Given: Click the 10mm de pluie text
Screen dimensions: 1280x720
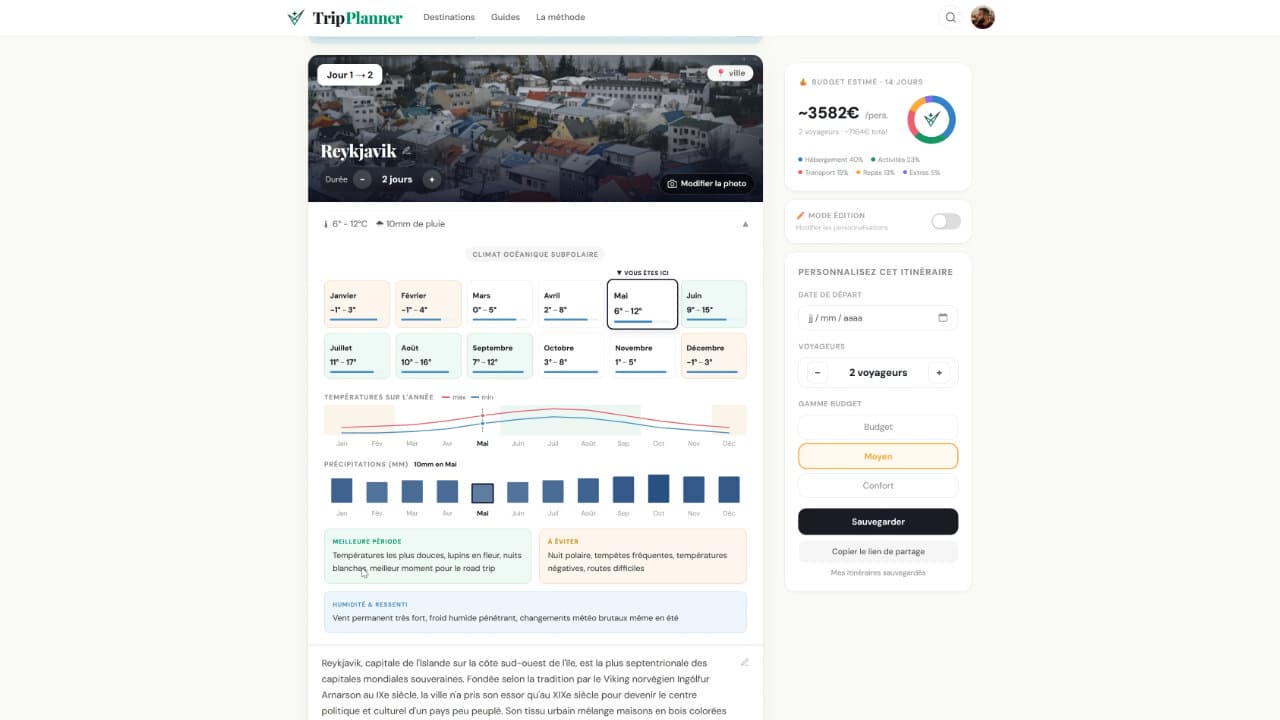Looking at the screenshot, I should pyautogui.click(x=415, y=224).
